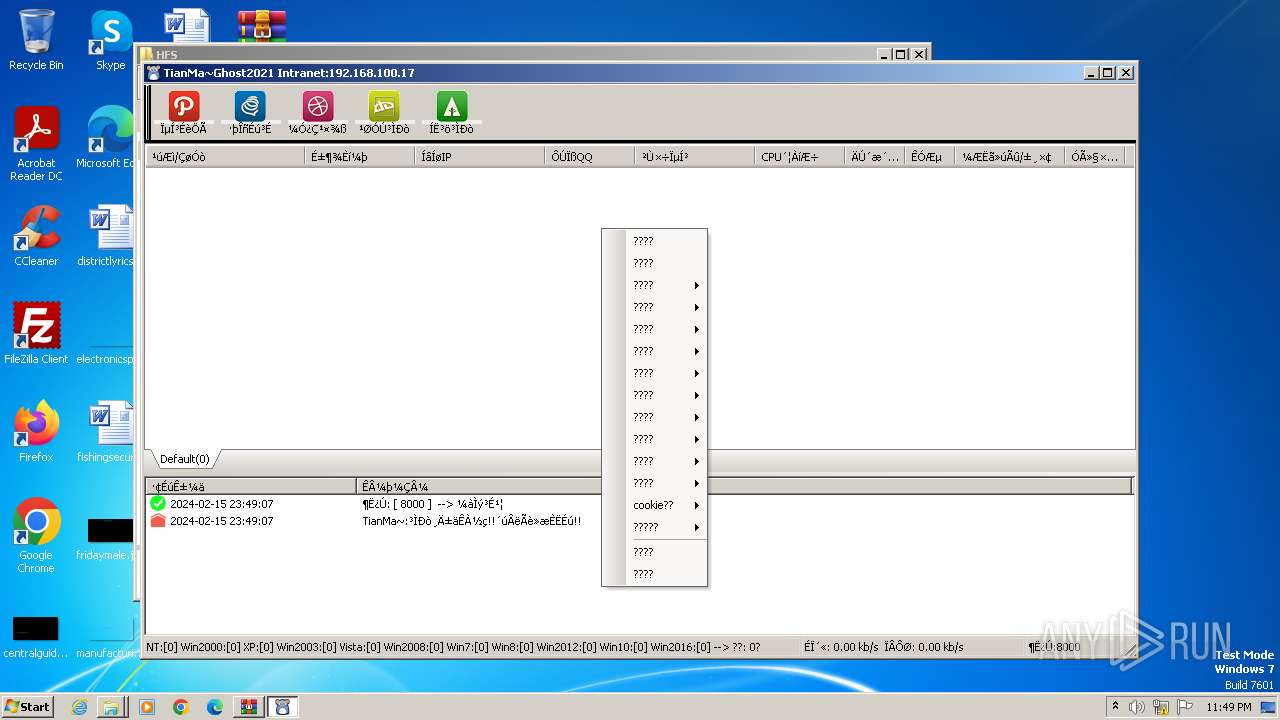The image size is (1280, 720).
Task: Click the OS counts status bar text
Action: pyautogui.click(x=453, y=647)
